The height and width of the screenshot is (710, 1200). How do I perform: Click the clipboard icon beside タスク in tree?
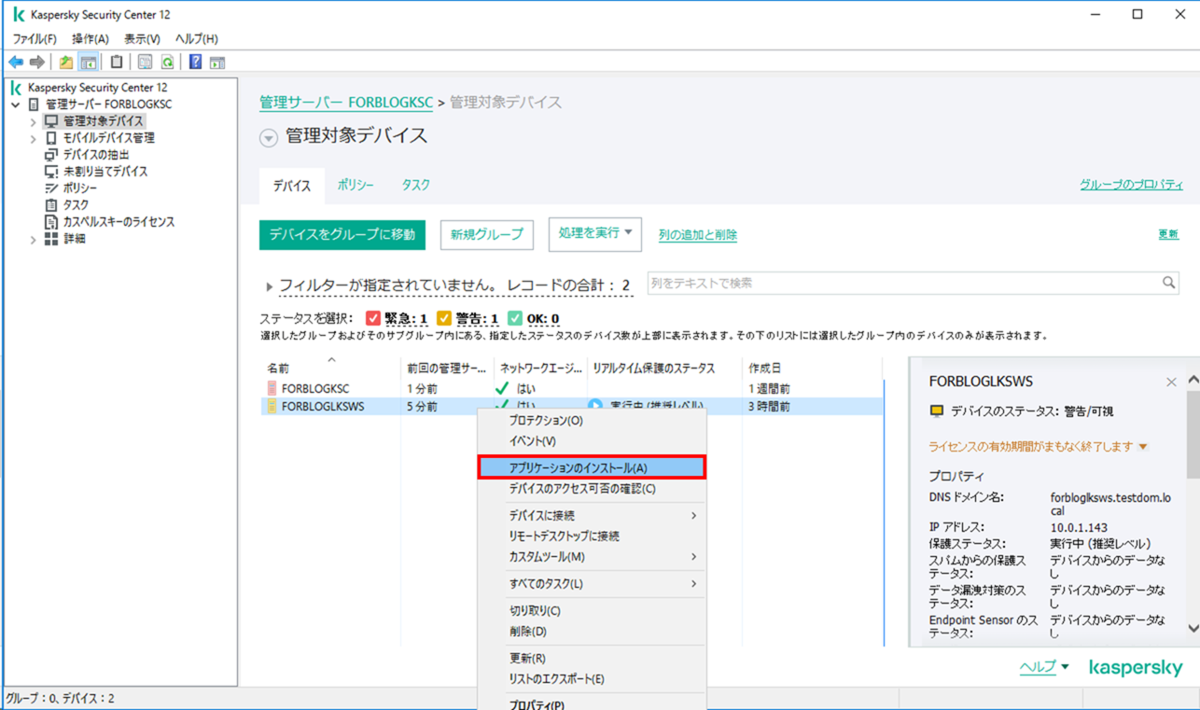click(51, 205)
